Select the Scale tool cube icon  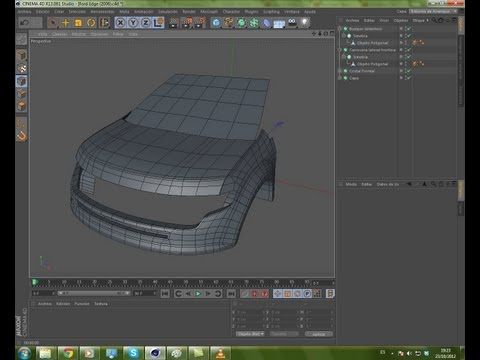78,23
